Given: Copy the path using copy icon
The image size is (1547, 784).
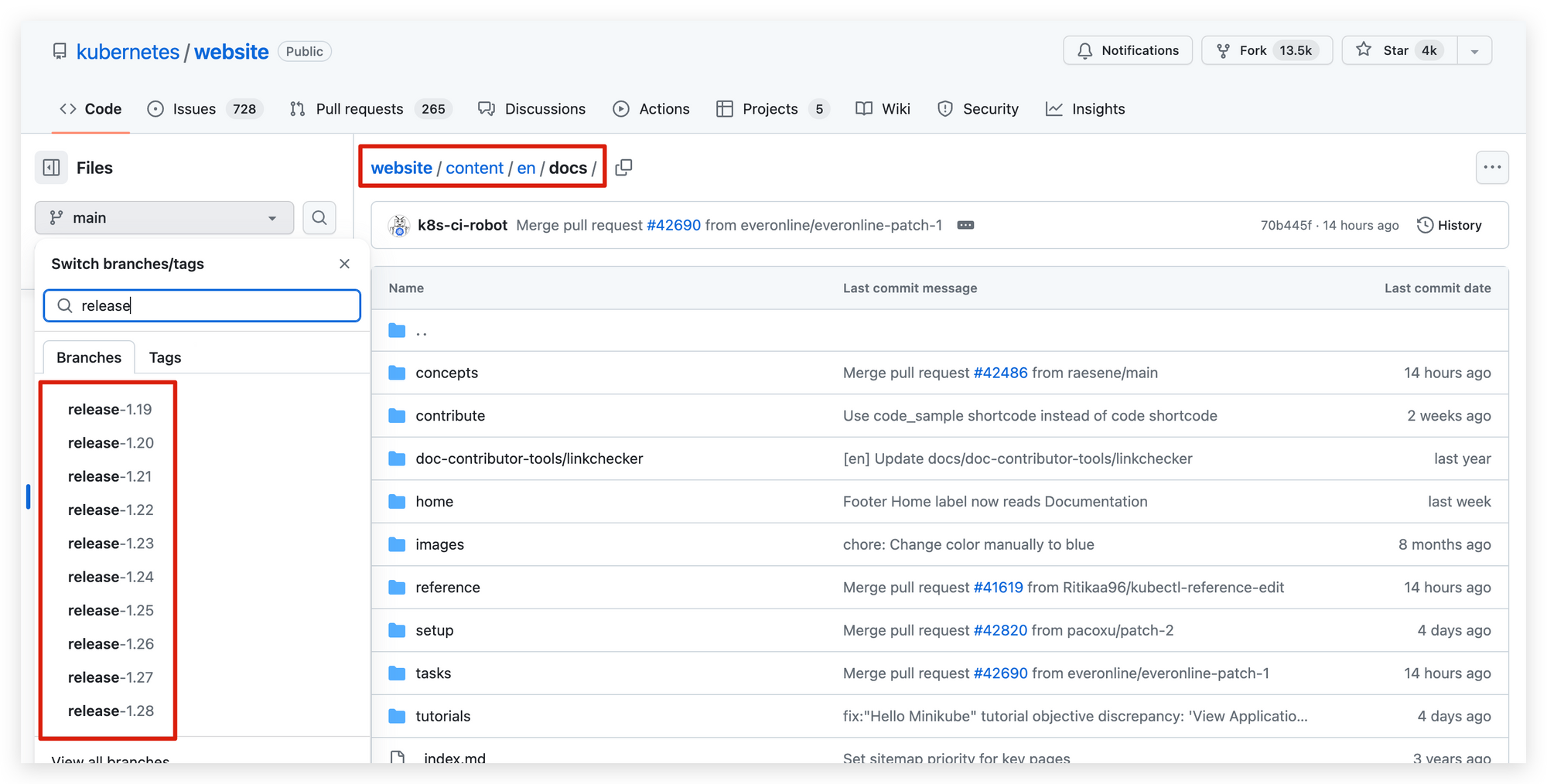Looking at the screenshot, I should (x=623, y=168).
